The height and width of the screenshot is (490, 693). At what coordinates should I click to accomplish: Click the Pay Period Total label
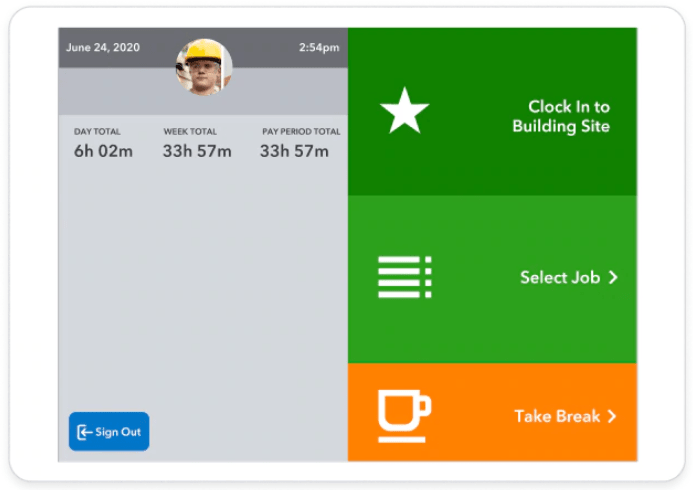click(301, 132)
